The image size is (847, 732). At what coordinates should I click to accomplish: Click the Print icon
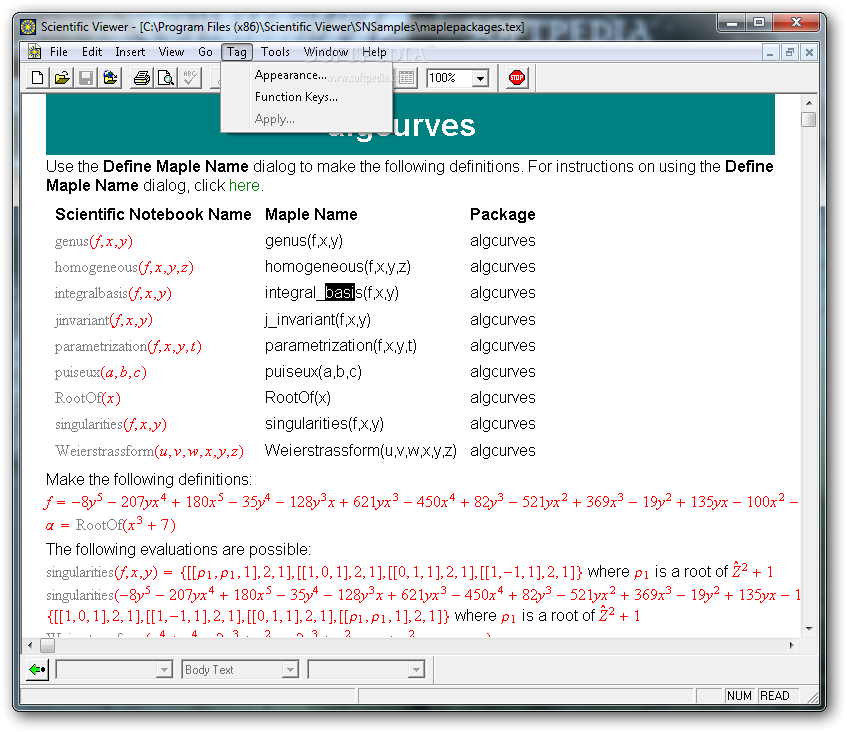142,78
